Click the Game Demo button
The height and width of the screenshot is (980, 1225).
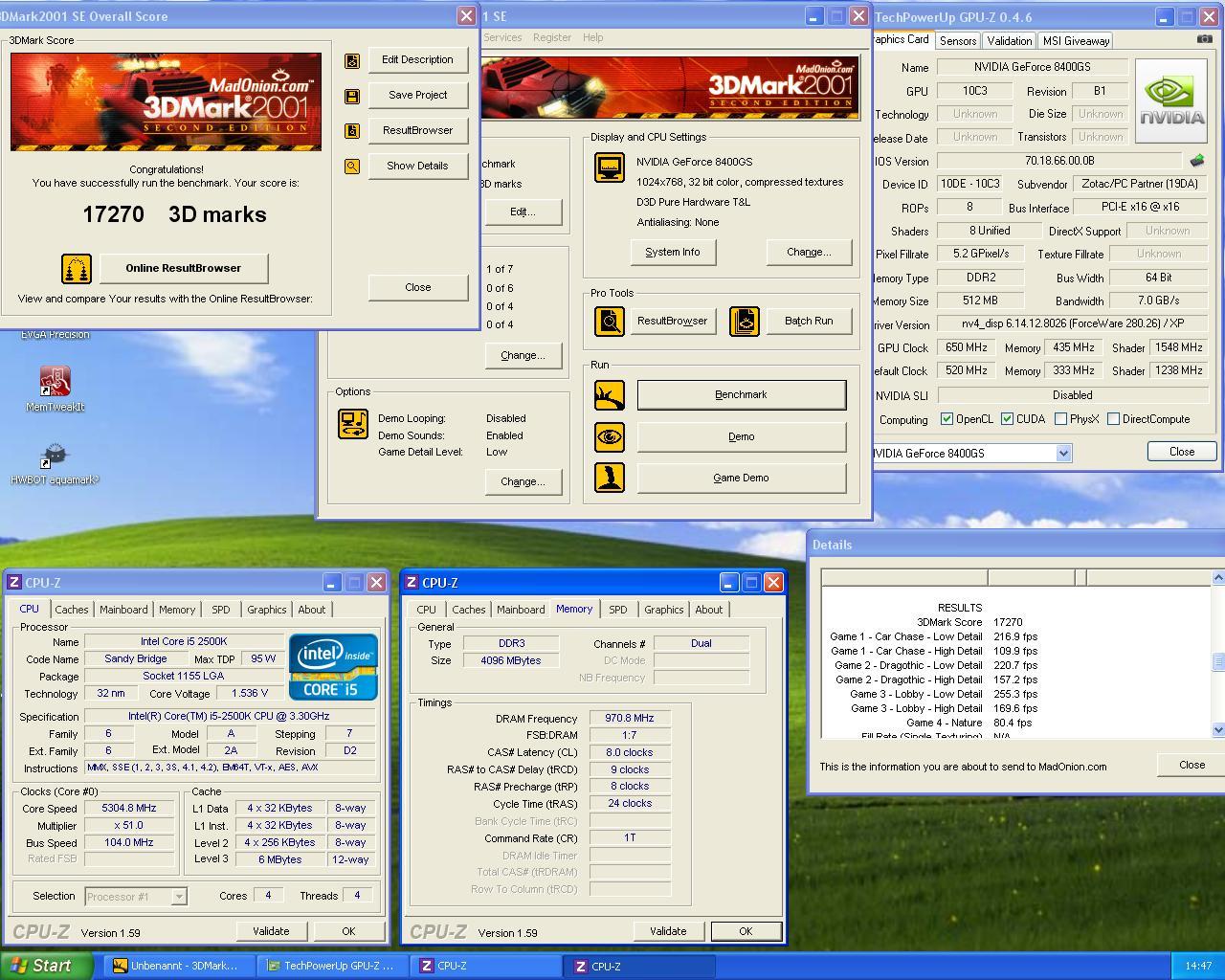click(x=742, y=479)
